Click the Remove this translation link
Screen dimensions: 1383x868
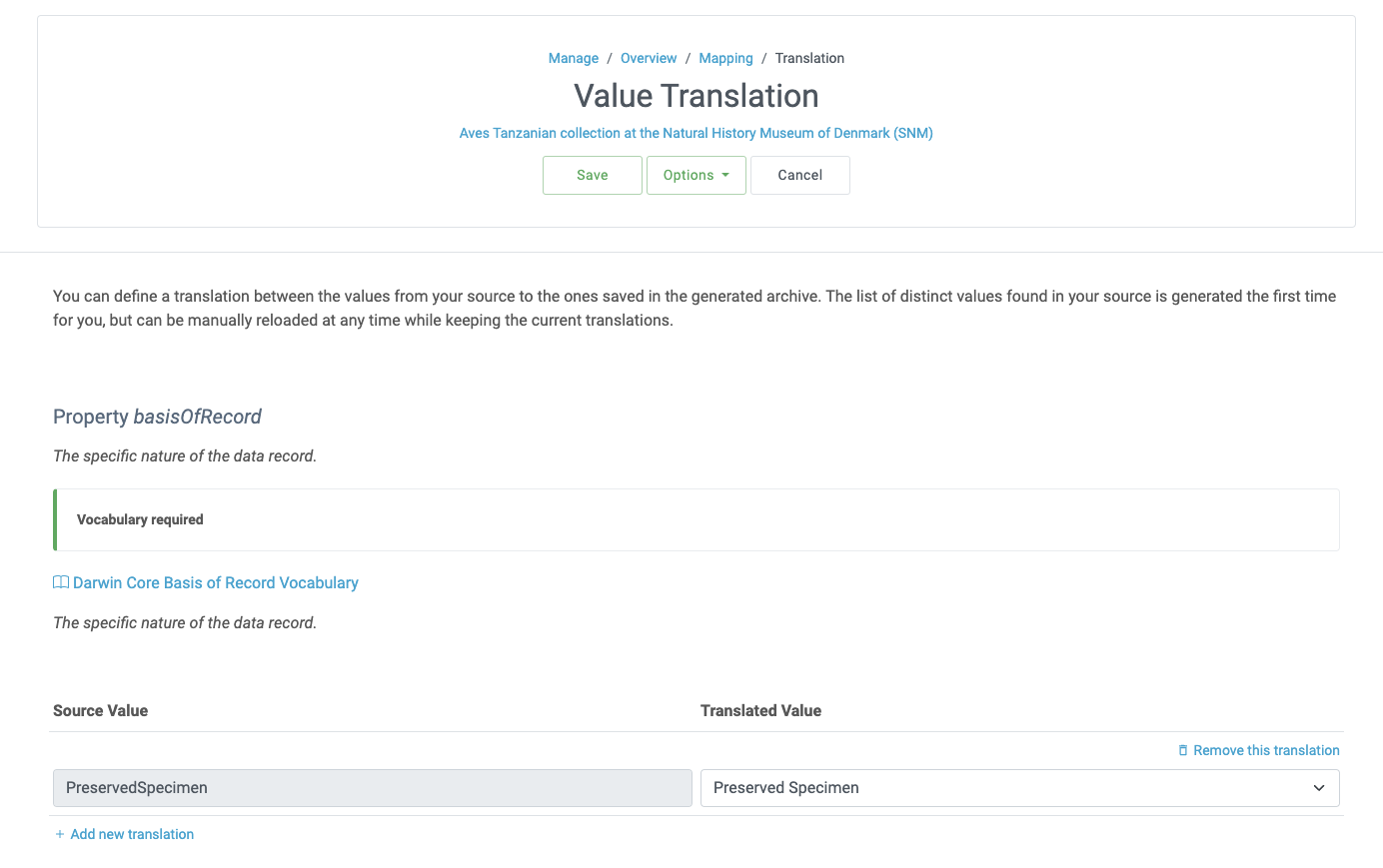pos(1266,750)
